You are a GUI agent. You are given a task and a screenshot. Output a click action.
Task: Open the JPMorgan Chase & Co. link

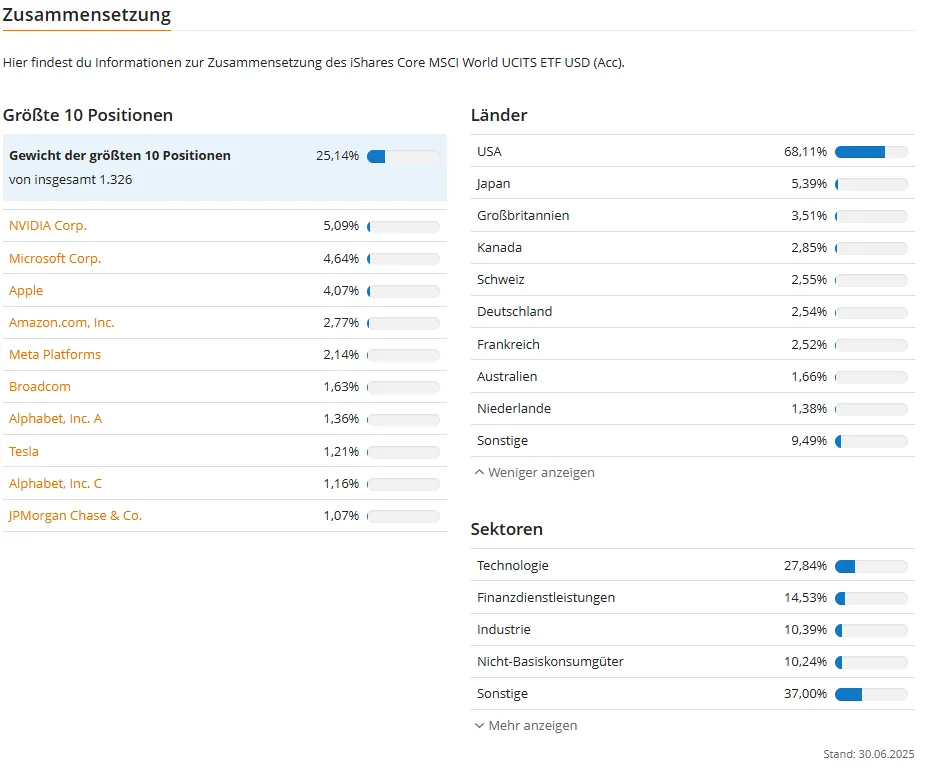coord(75,515)
